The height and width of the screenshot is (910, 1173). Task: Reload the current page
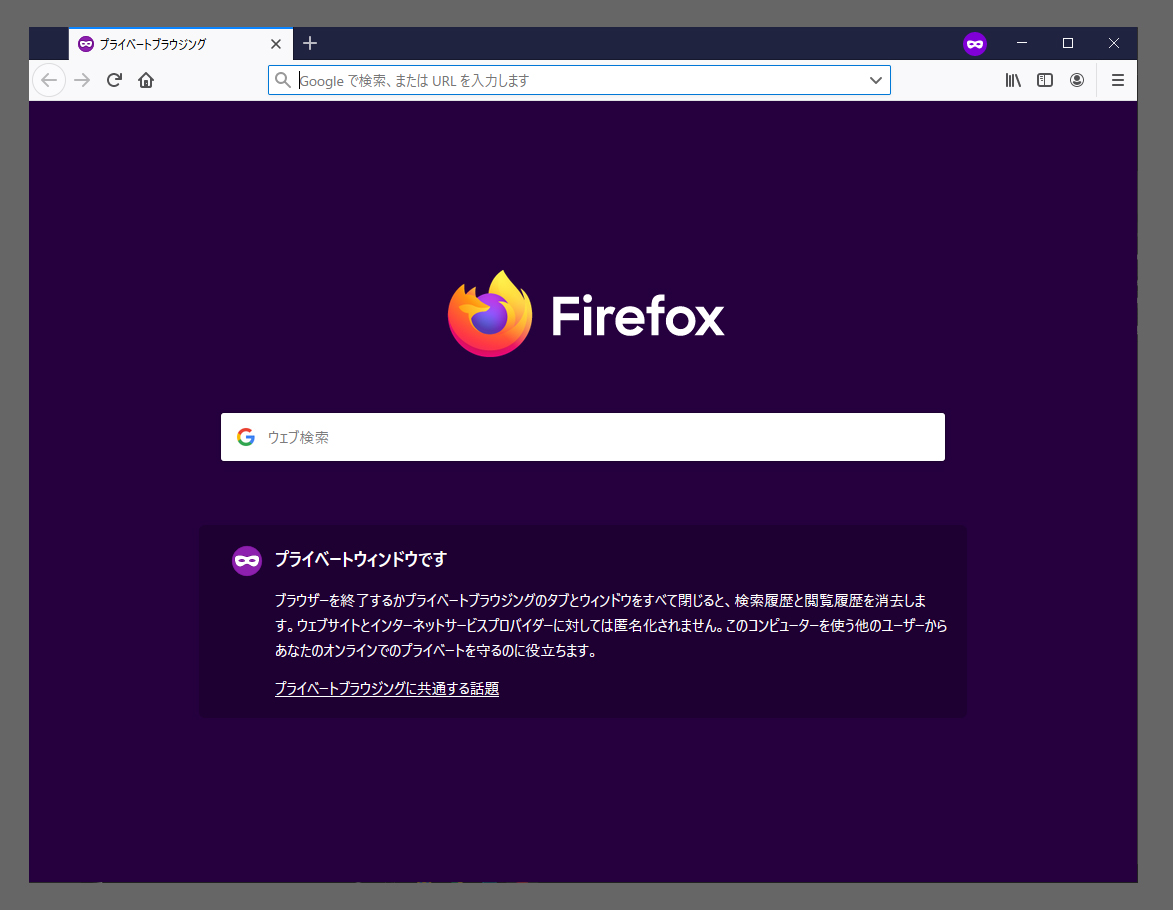[114, 80]
